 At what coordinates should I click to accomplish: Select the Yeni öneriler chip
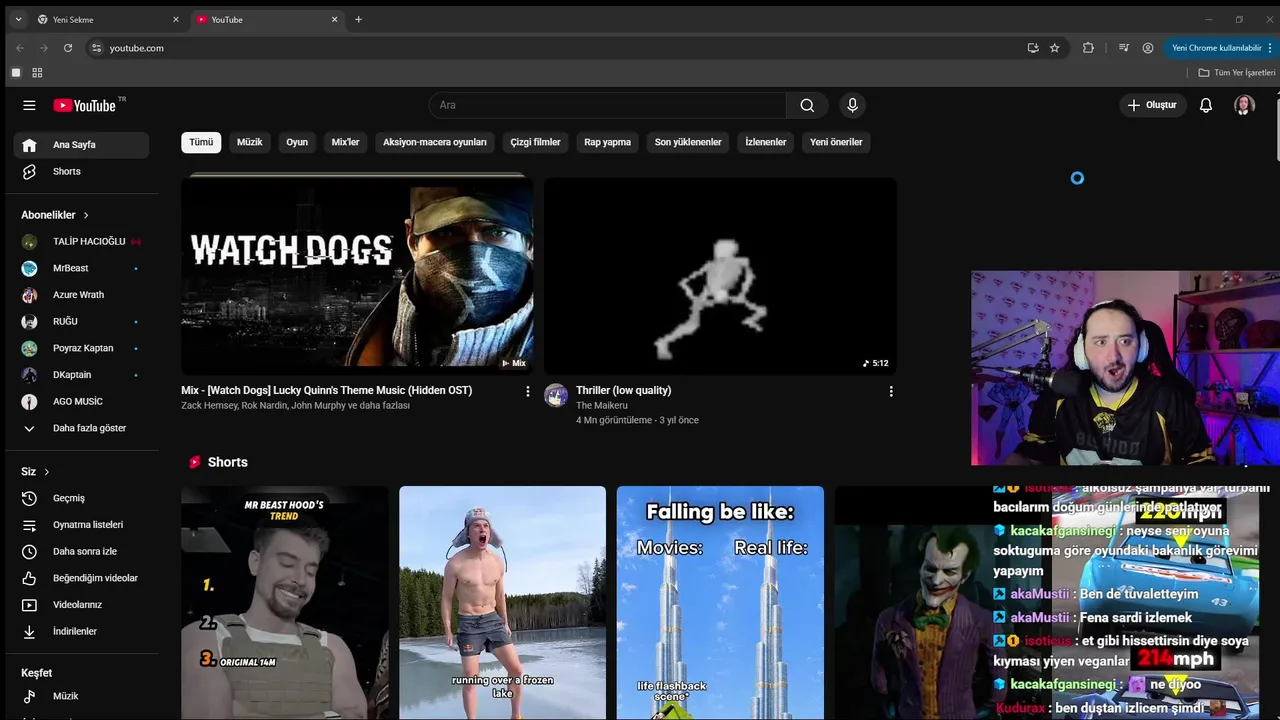click(x=836, y=142)
